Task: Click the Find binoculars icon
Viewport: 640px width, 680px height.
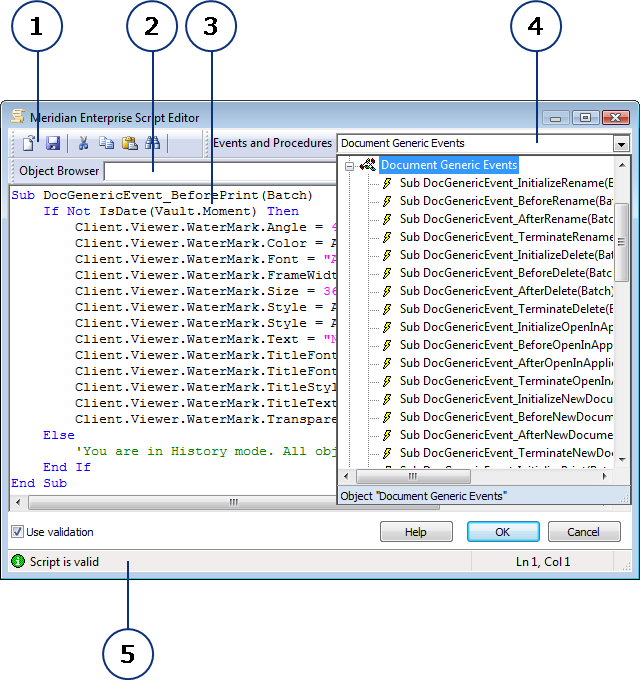Action: click(x=152, y=143)
